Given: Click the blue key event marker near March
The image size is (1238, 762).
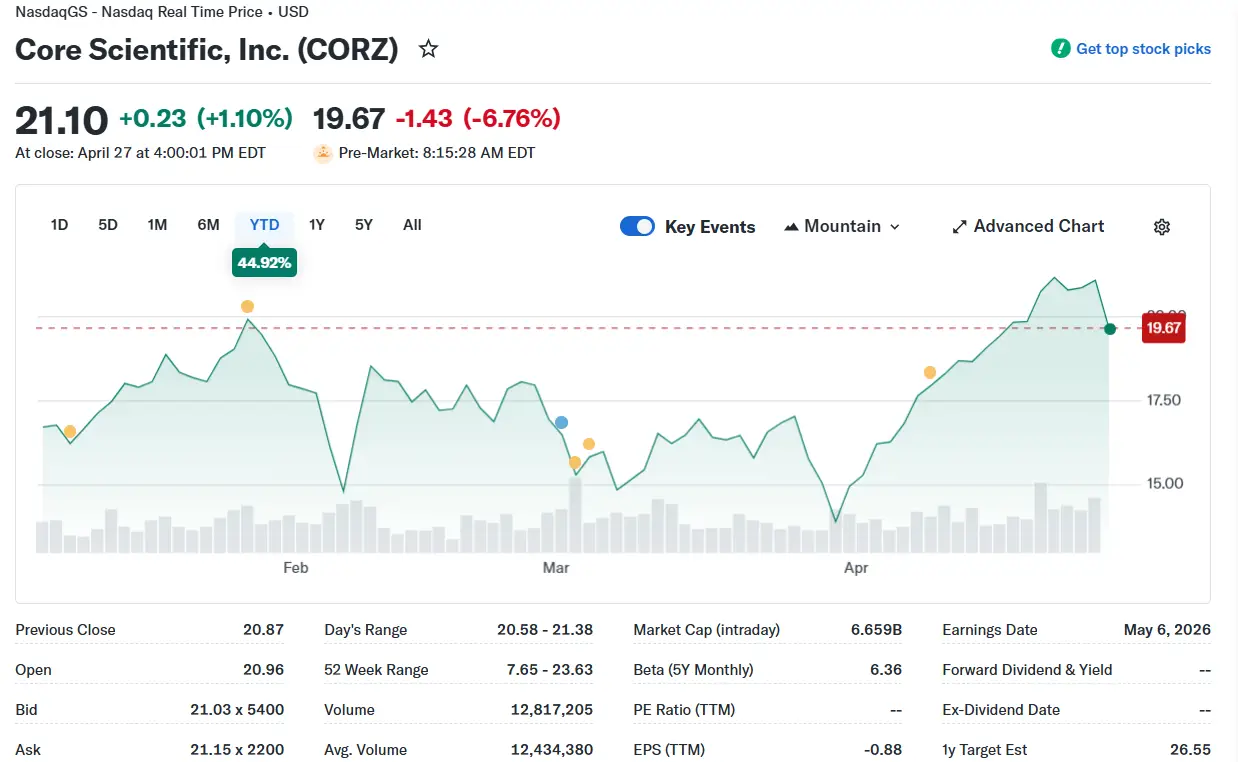Looking at the screenshot, I should (x=561, y=423).
